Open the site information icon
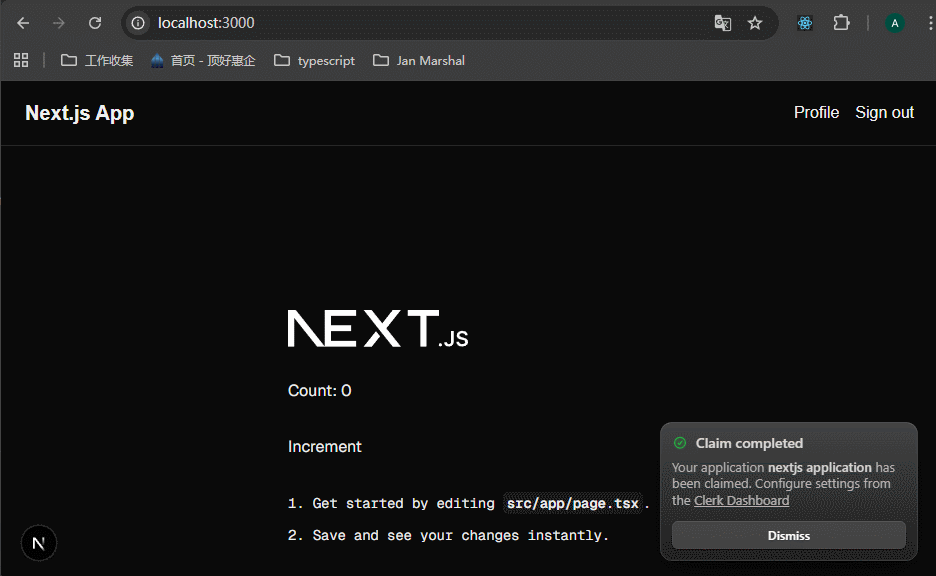 [139, 23]
